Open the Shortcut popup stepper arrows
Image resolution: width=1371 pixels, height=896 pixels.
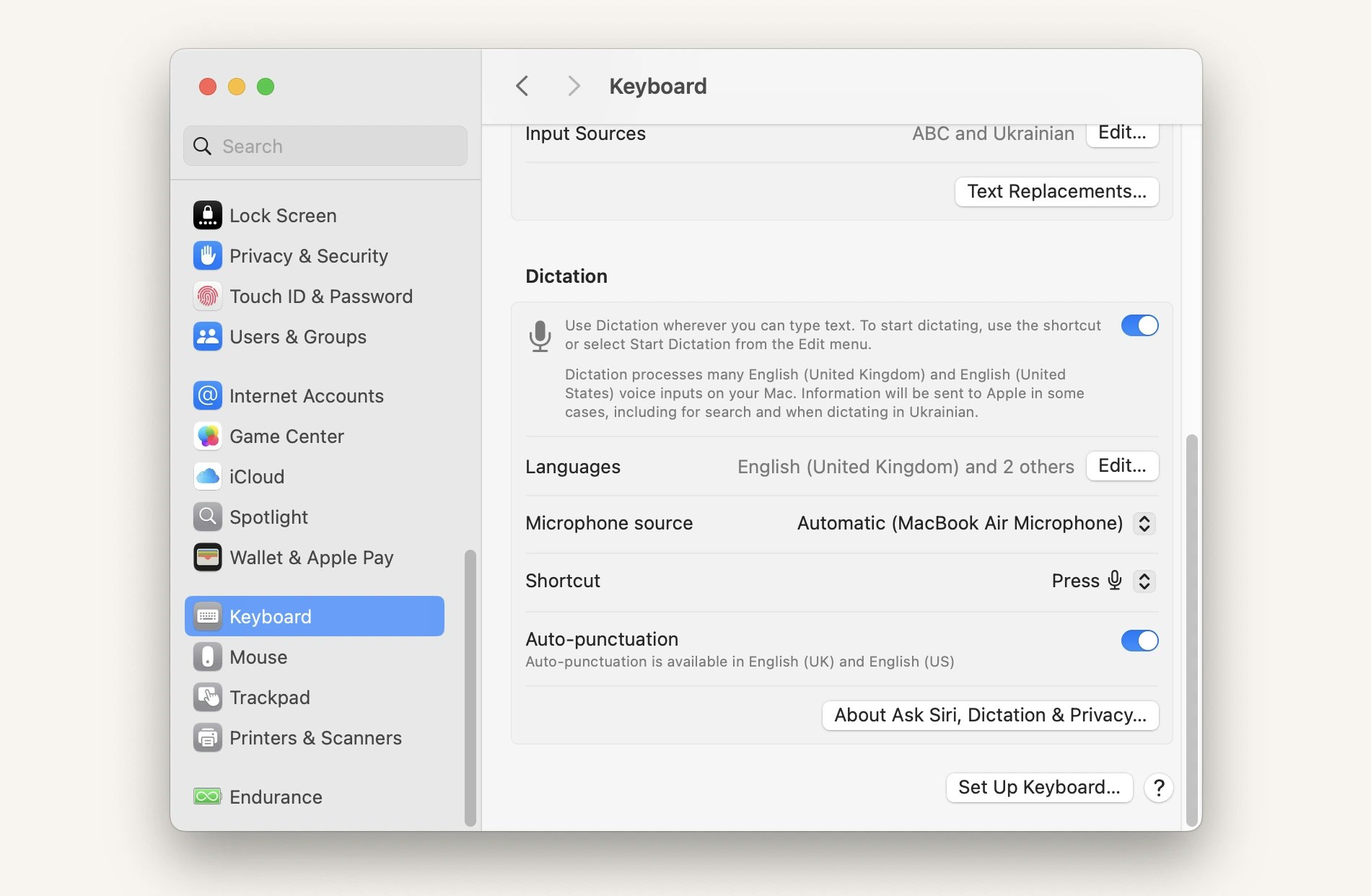point(1144,581)
